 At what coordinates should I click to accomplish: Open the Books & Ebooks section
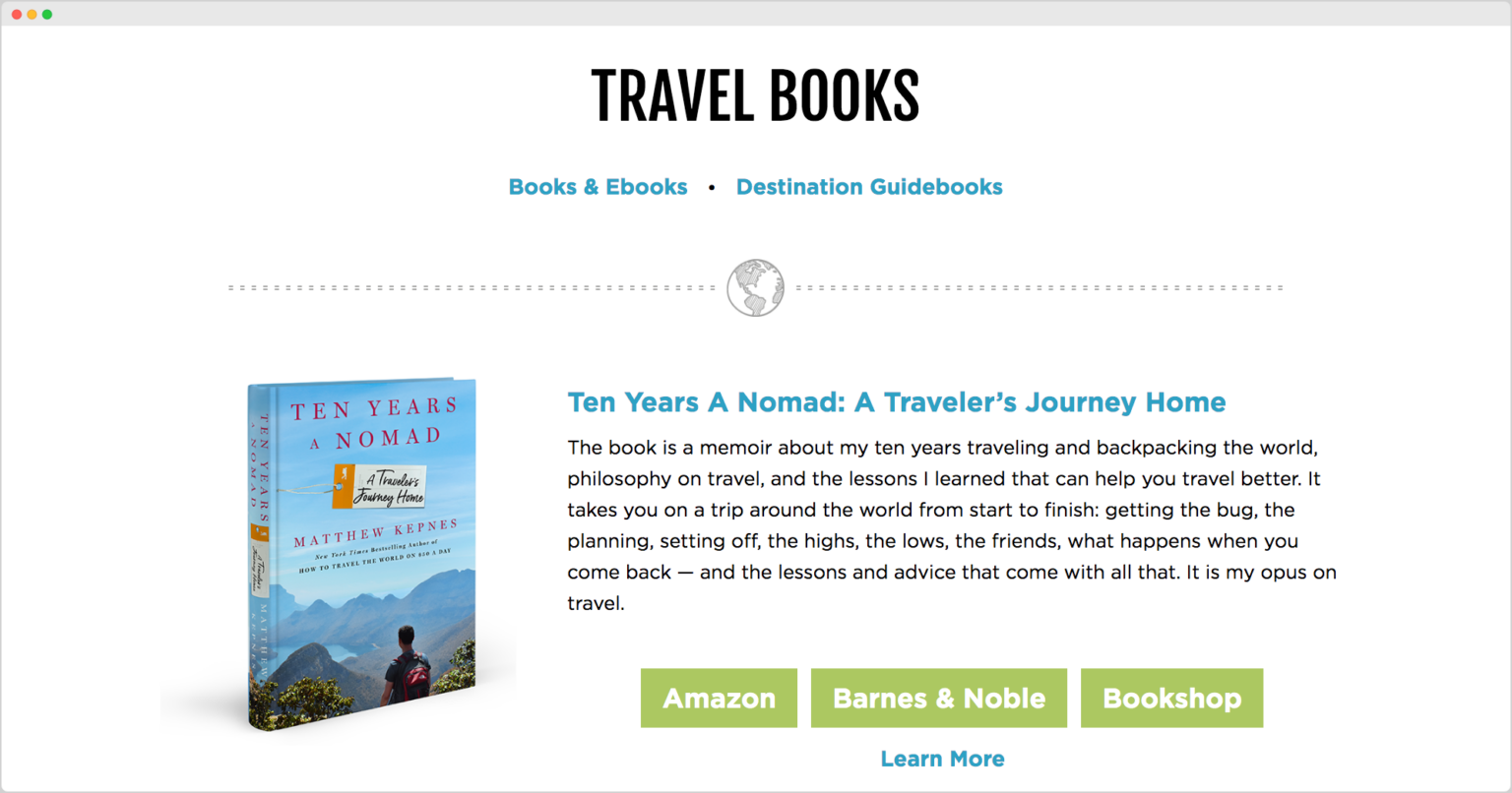coord(598,186)
